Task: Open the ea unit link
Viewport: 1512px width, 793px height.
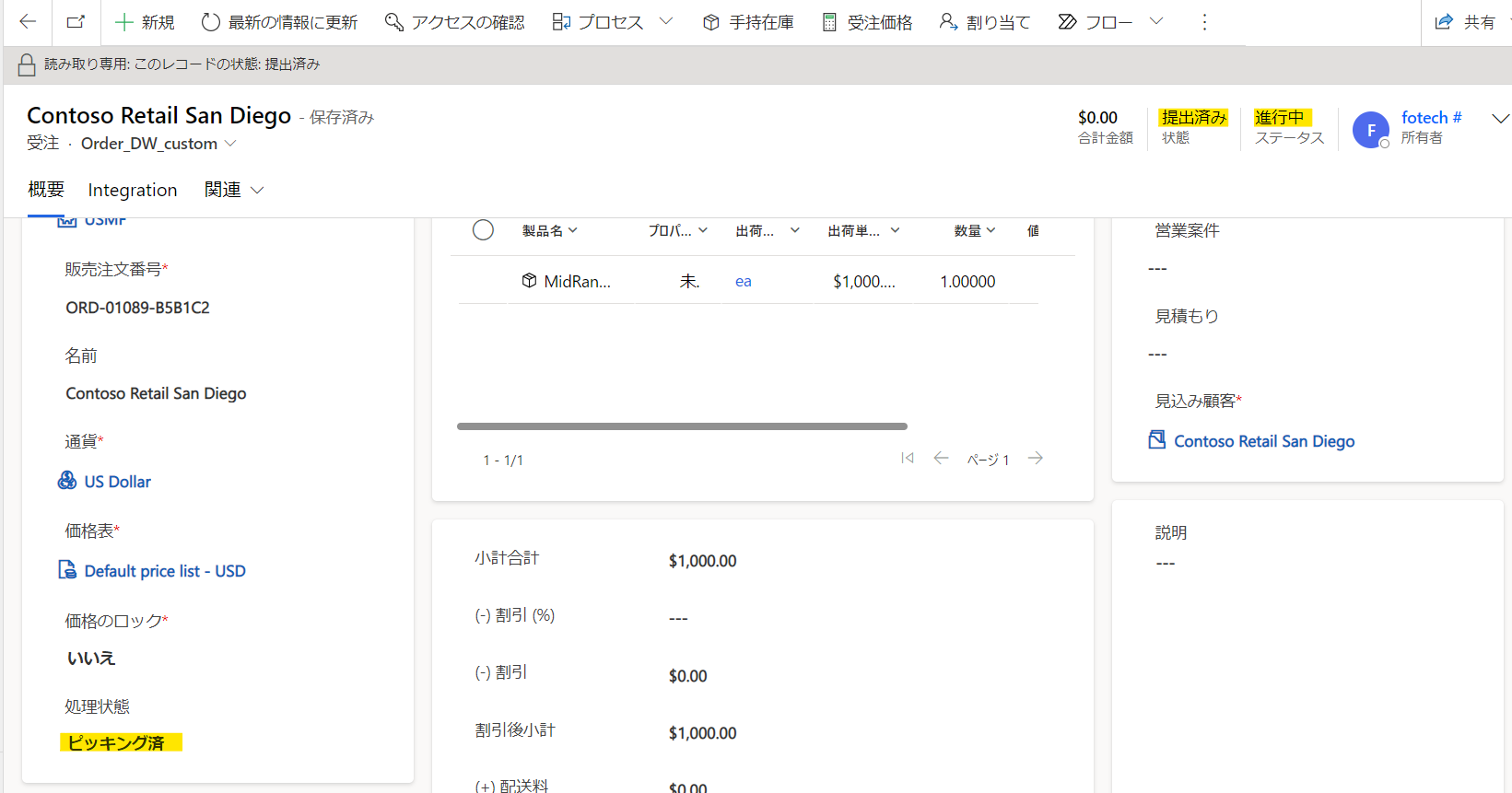Action: pos(744,282)
